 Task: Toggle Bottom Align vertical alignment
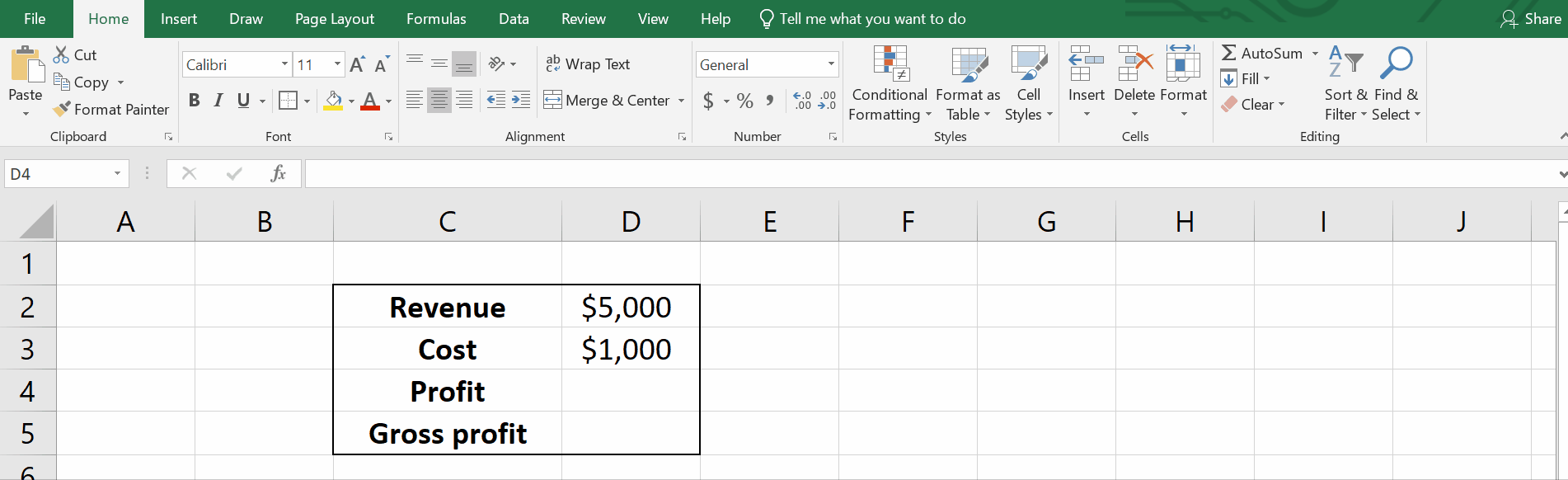[x=464, y=64]
